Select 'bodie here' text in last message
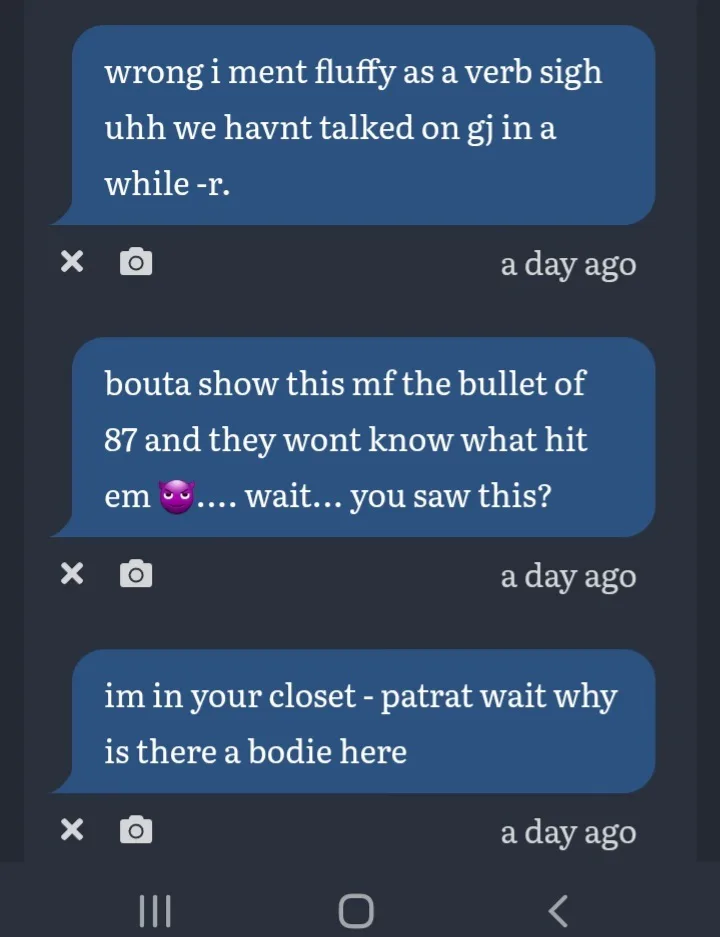Screen dimensions: 720x937 (x=327, y=751)
